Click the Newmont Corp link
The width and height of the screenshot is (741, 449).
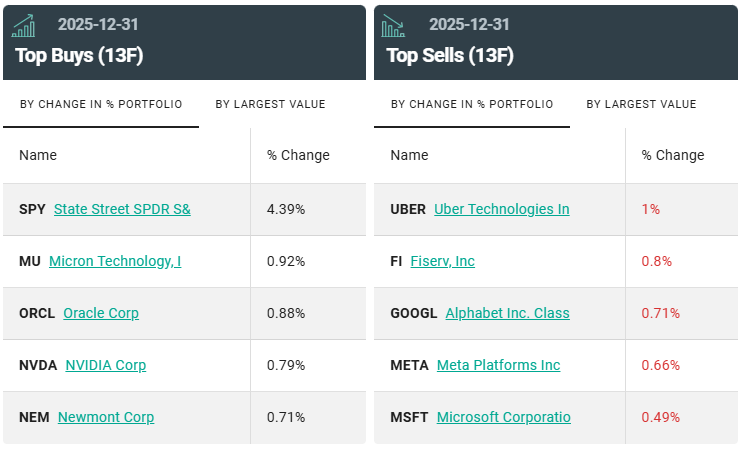[106, 417]
